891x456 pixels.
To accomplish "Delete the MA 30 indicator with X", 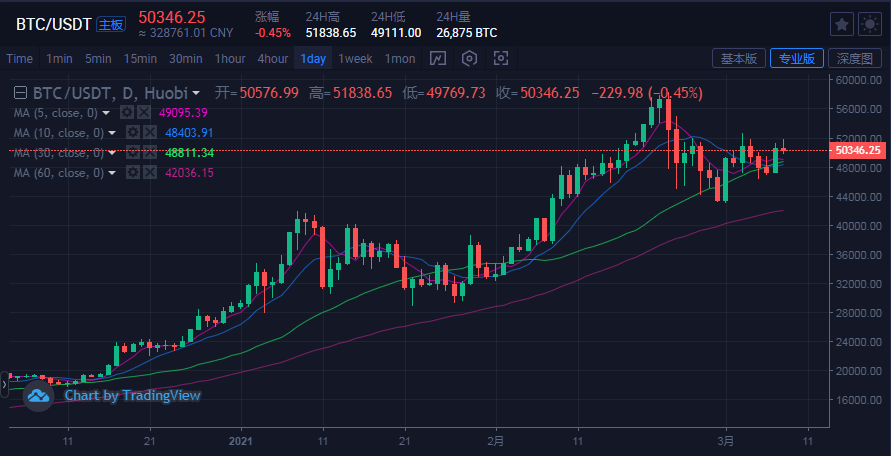I will pyautogui.click(x=148, y=152).
